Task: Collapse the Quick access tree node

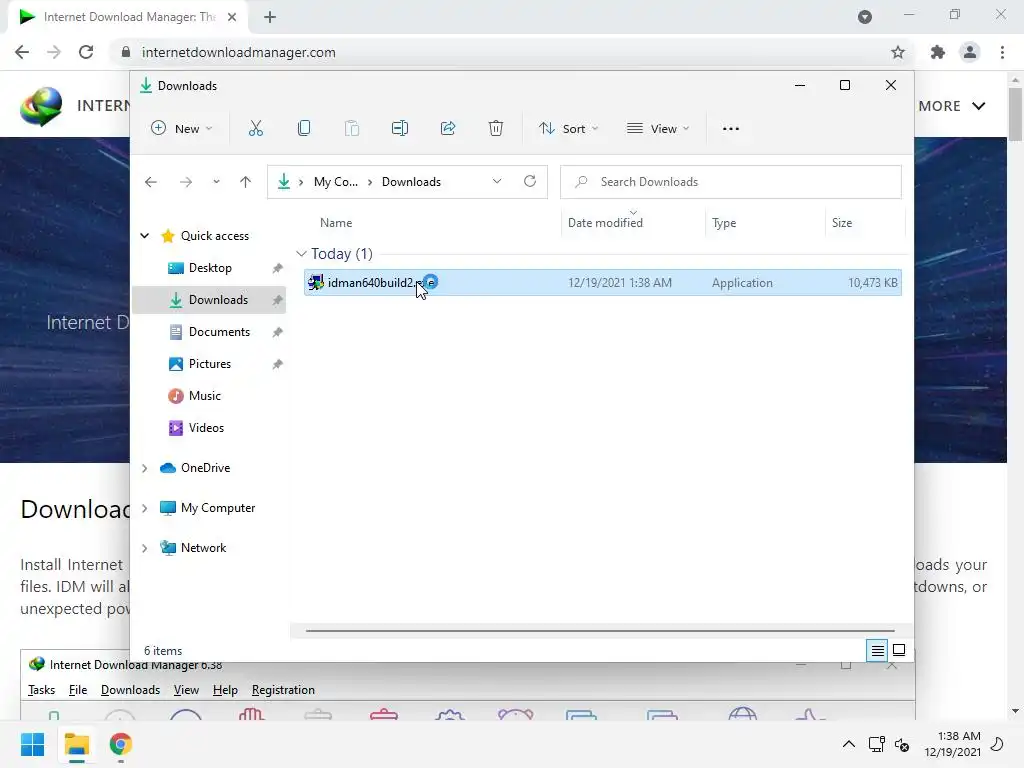Action: [x=145, y=236]
